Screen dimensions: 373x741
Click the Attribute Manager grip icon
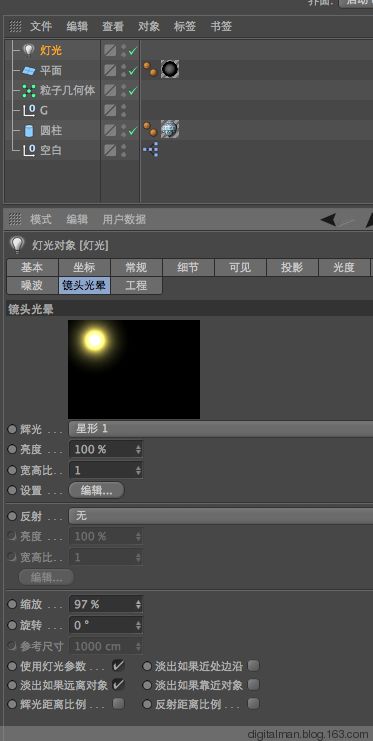point(16,219)
